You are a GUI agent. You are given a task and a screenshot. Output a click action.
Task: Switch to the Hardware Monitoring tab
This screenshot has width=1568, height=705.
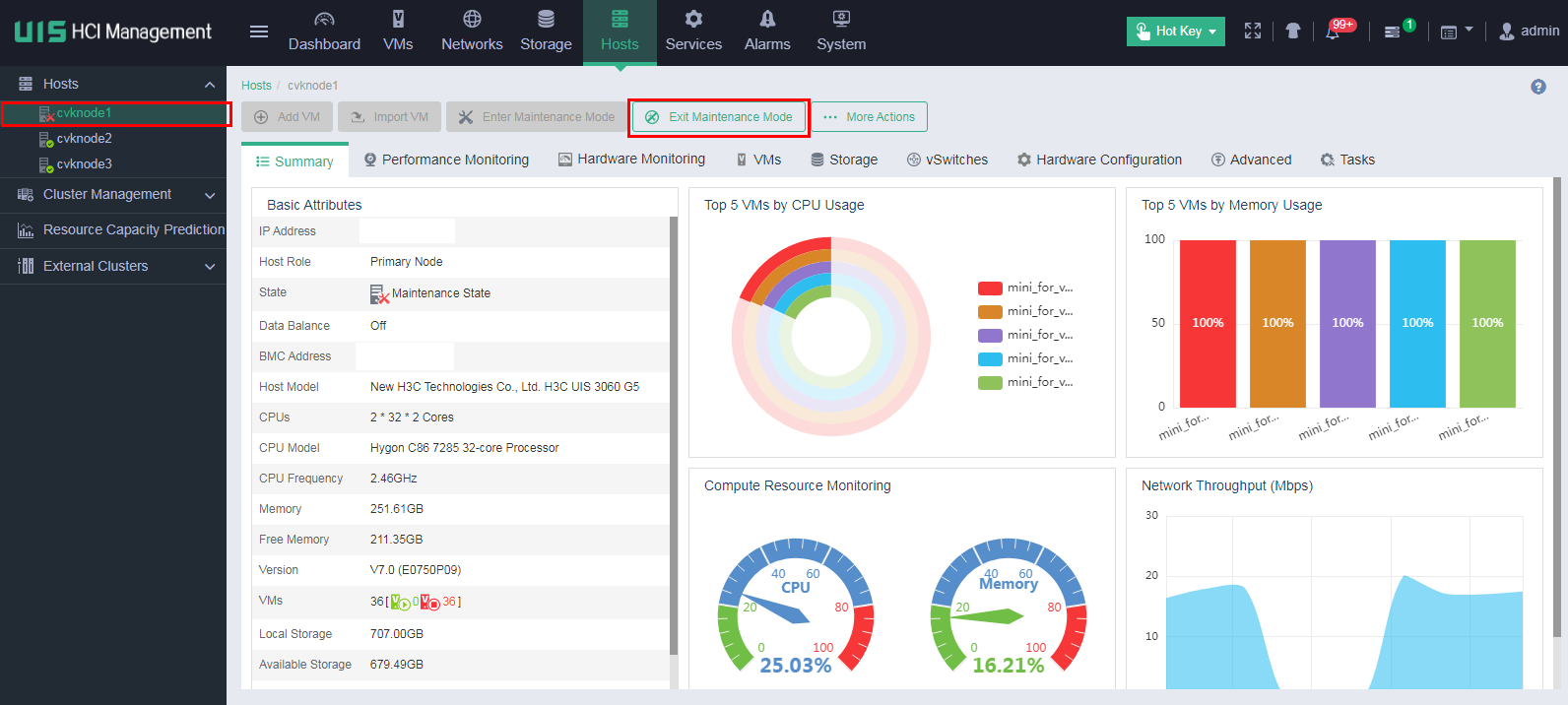631,160
